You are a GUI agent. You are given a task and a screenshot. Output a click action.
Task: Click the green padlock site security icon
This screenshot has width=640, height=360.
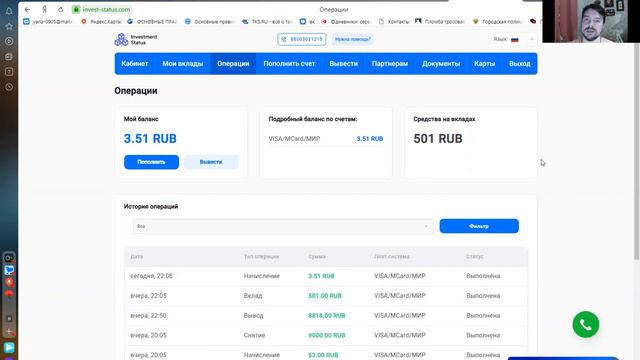(76, 9)
